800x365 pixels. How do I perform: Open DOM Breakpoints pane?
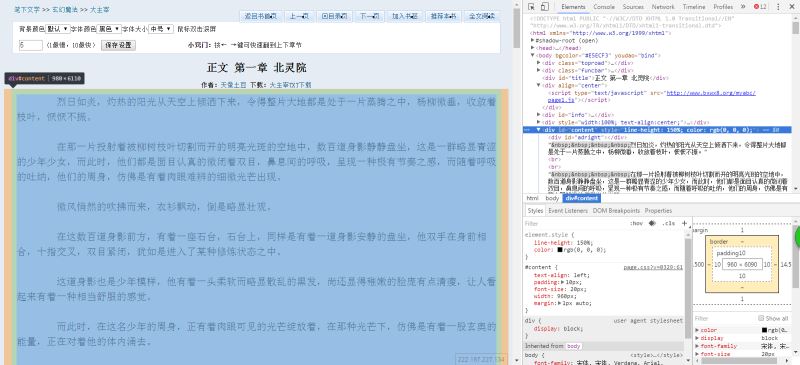click(x=616, y=210)
